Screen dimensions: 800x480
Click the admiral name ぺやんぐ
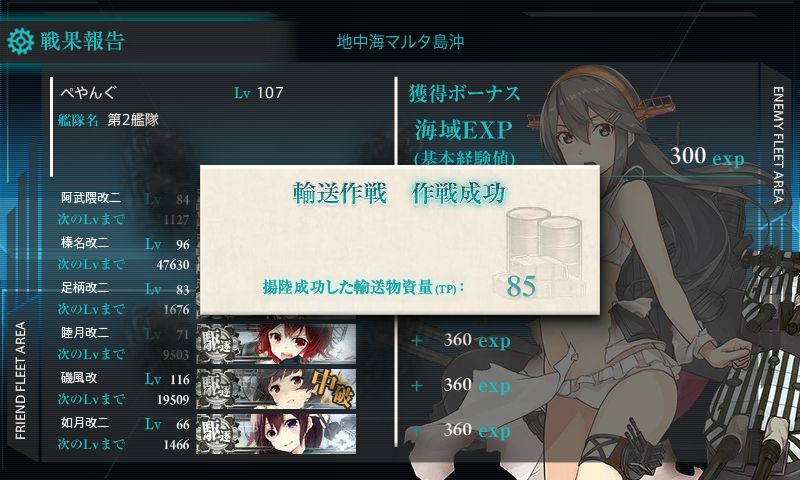point(89,92)
